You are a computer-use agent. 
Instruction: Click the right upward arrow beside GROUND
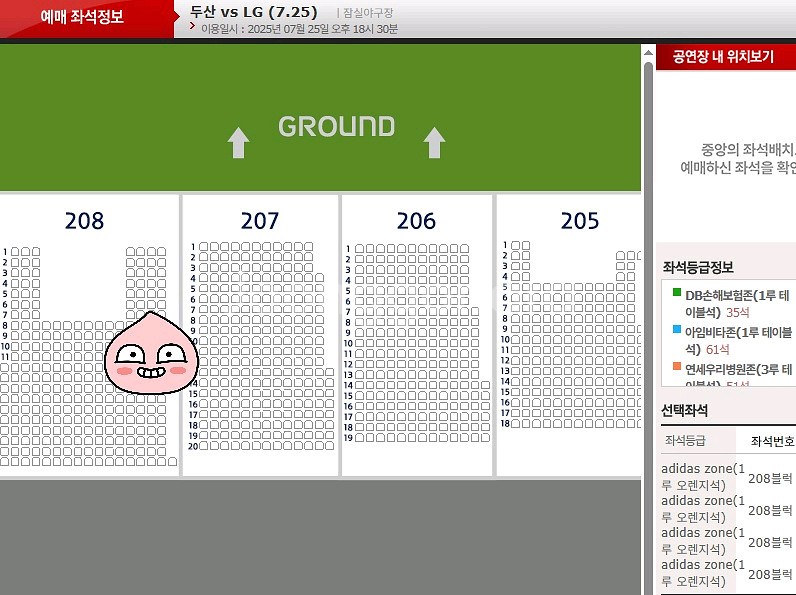(434, 143)
